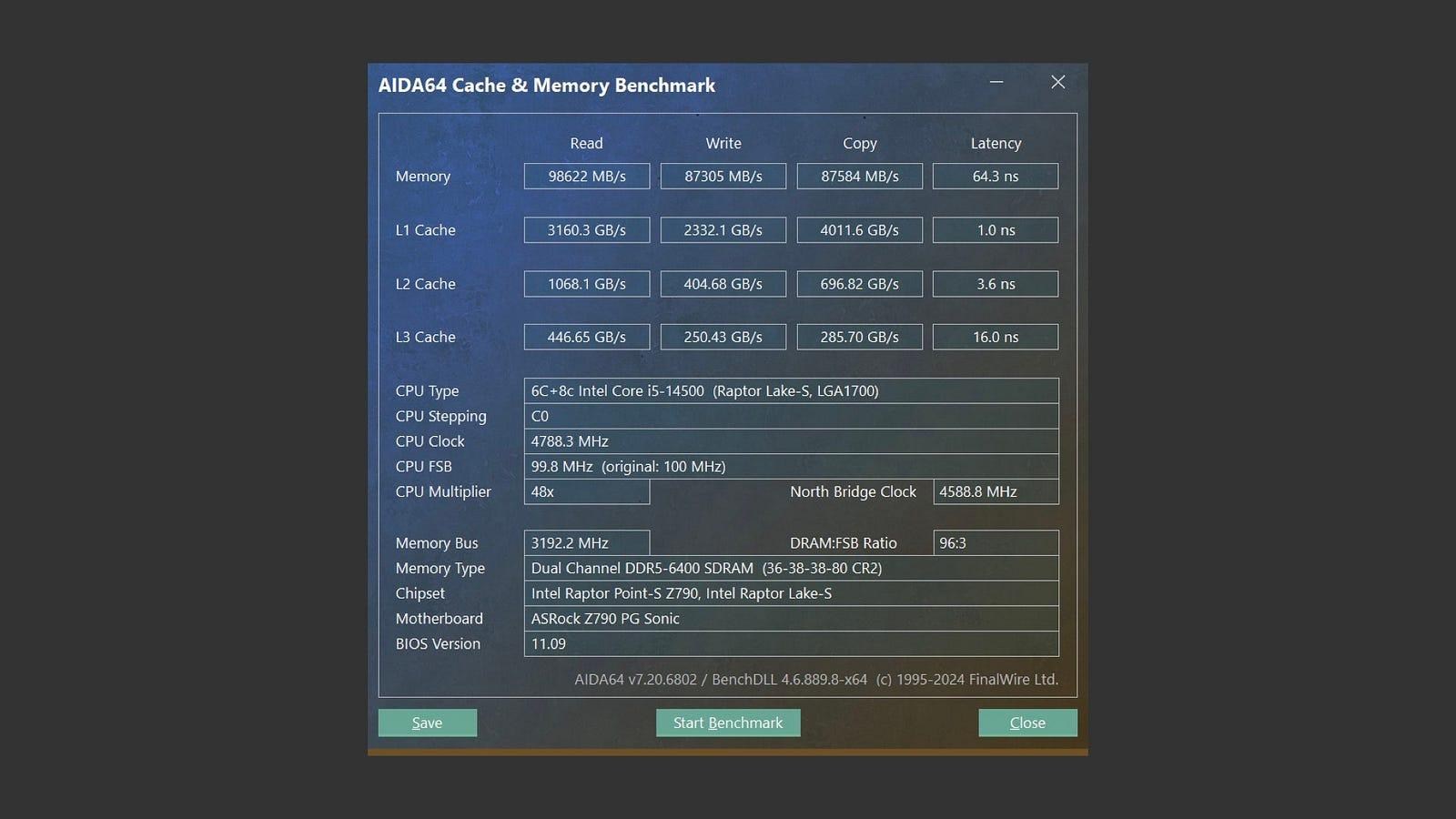The width and height of the screenshot is (1456, 819).
Task: Click the Copy column header
Action: coord(860,143)
